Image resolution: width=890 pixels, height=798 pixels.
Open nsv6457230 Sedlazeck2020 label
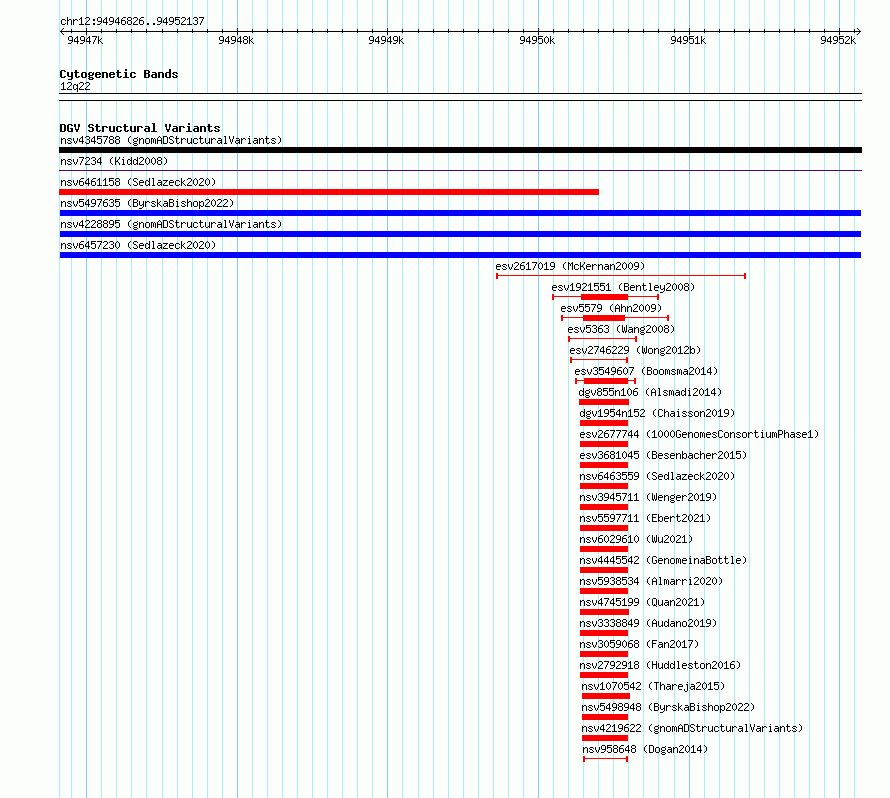138,245
